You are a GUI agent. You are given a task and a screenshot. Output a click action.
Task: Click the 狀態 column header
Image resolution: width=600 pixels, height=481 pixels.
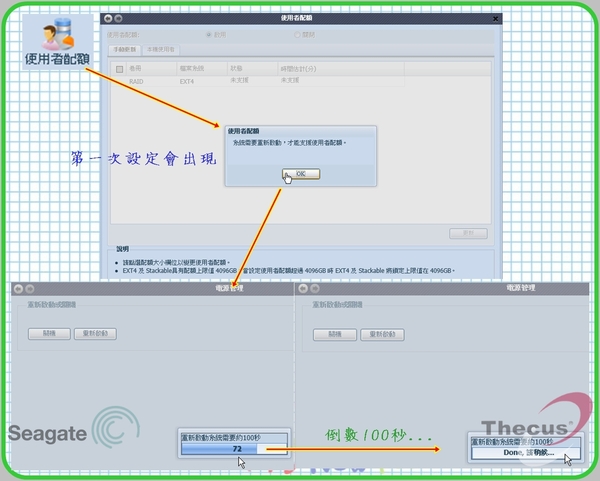253,68
